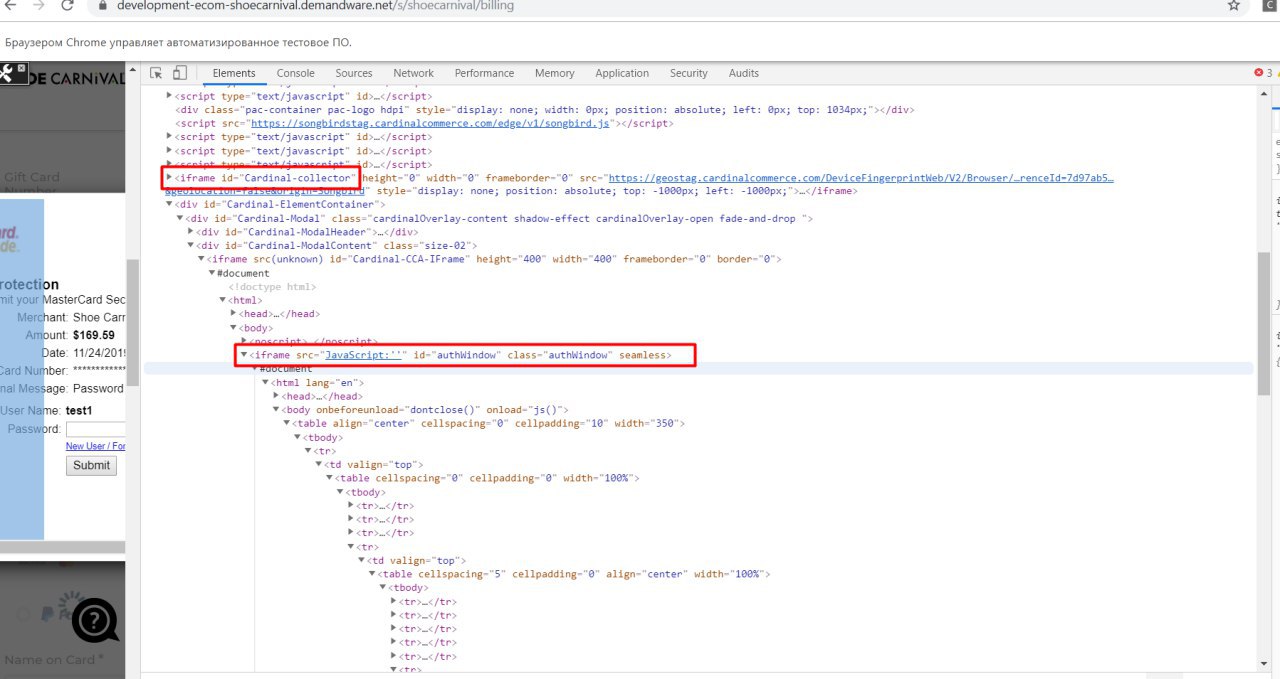
Task: Collapse the table cellspacing="5" node
Action: coord(372,574)
